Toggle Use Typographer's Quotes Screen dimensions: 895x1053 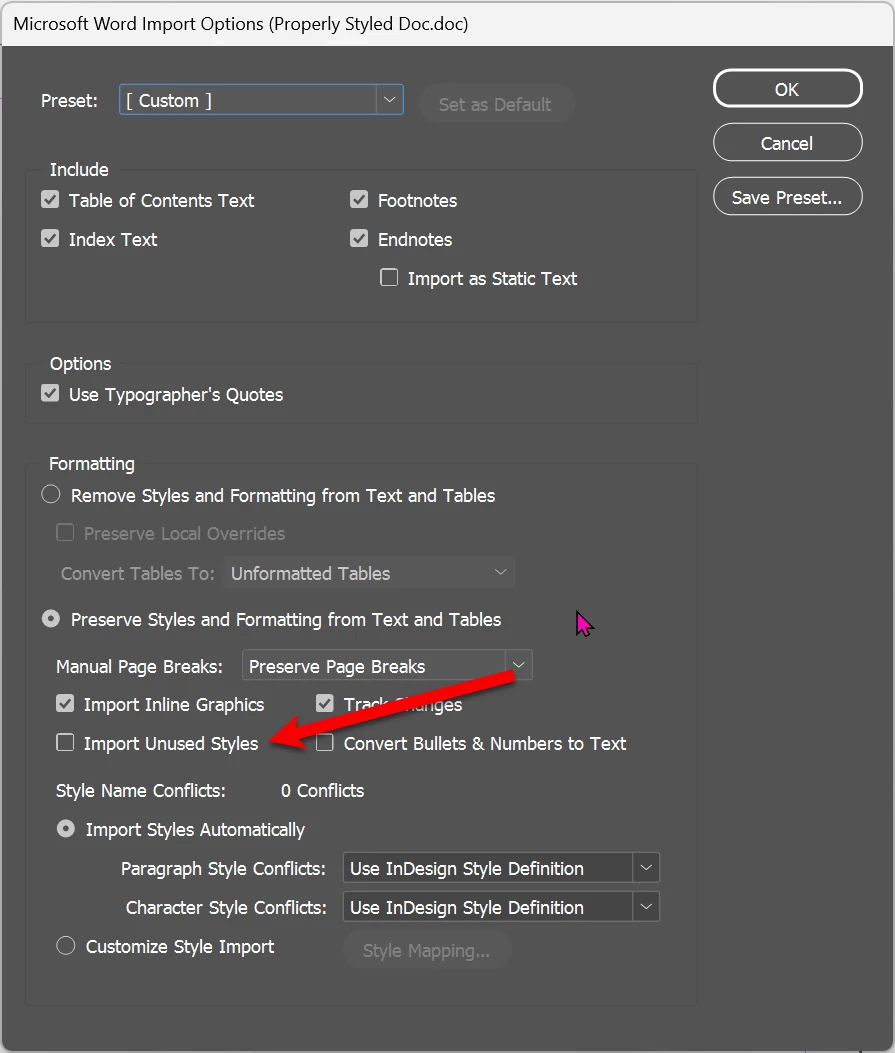click(50, 394)
